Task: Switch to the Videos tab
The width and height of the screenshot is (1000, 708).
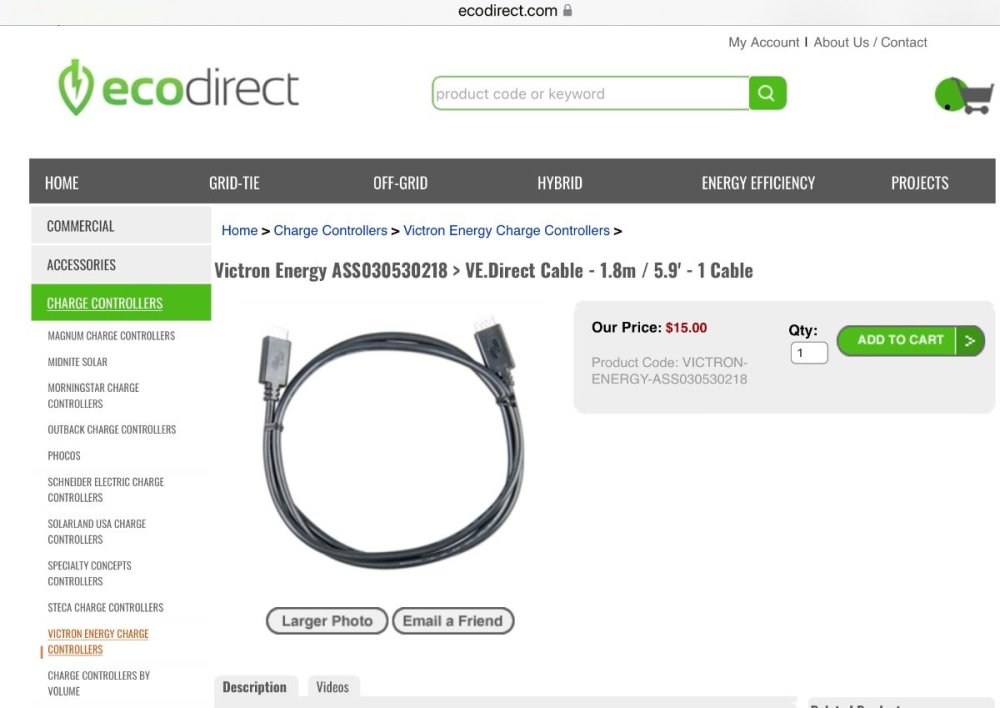Action: pyautogui.click(x=333, y=687)
